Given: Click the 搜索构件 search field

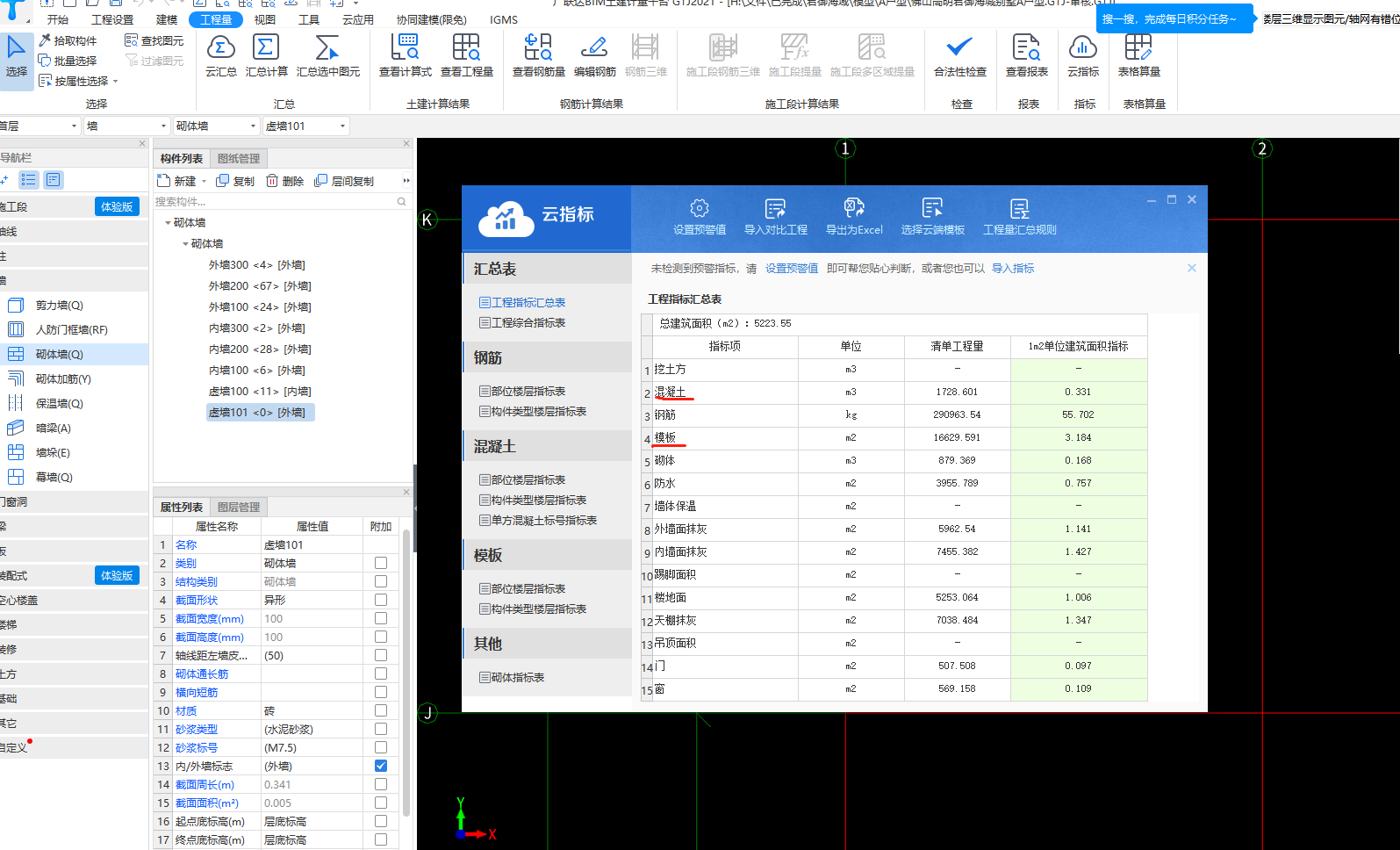Looking at the screenshot, I should (281, 202).
